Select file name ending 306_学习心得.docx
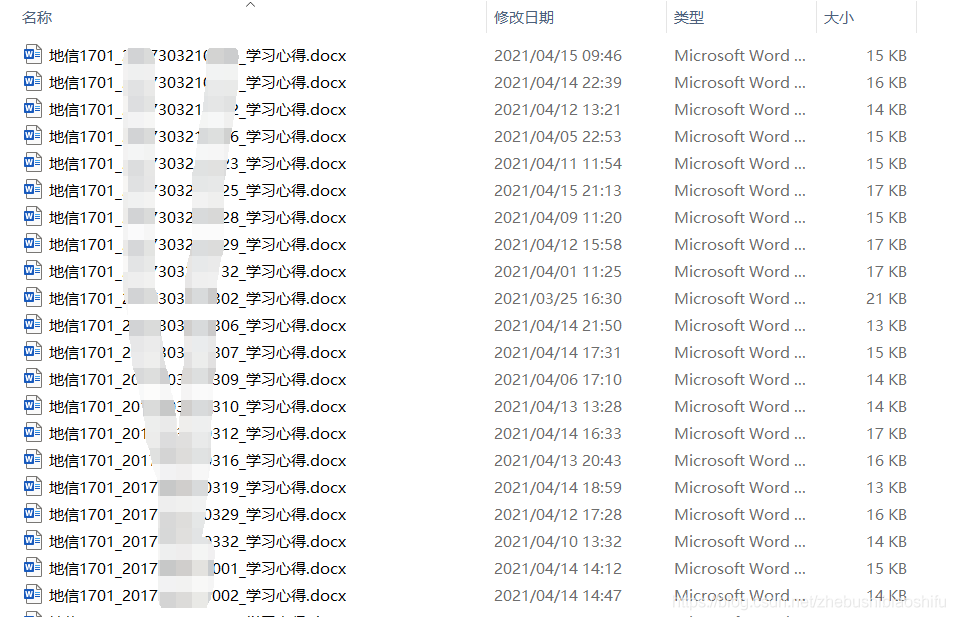 197,325
